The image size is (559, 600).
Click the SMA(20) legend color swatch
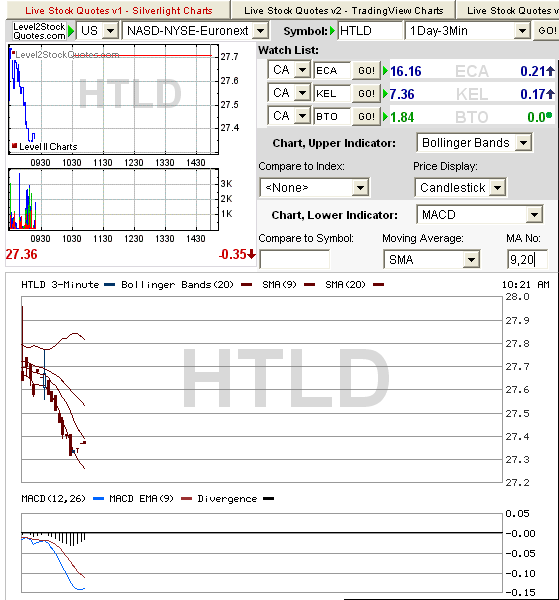(378, 285)
